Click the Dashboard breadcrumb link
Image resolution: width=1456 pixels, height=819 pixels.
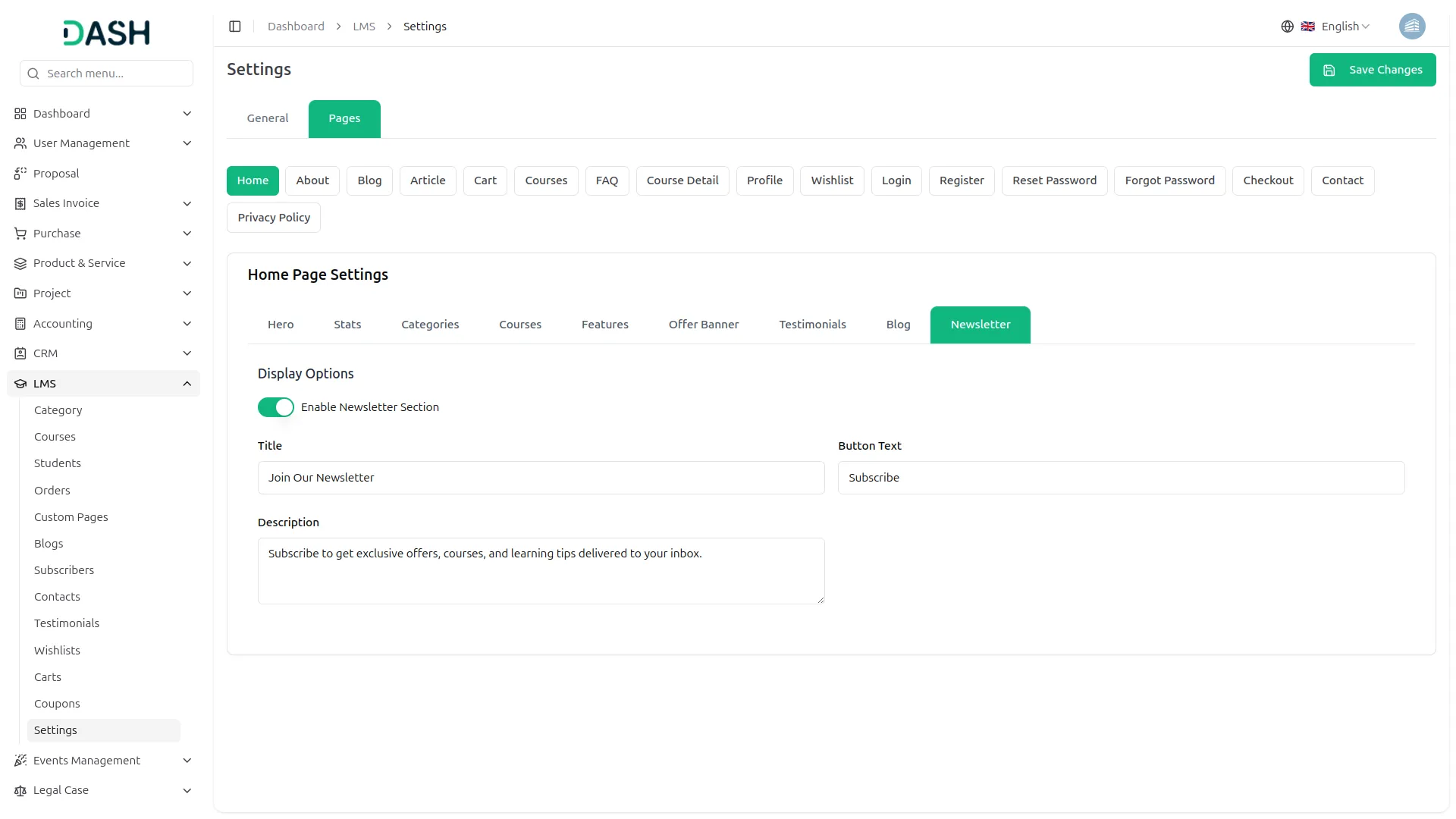coord(296,27)
